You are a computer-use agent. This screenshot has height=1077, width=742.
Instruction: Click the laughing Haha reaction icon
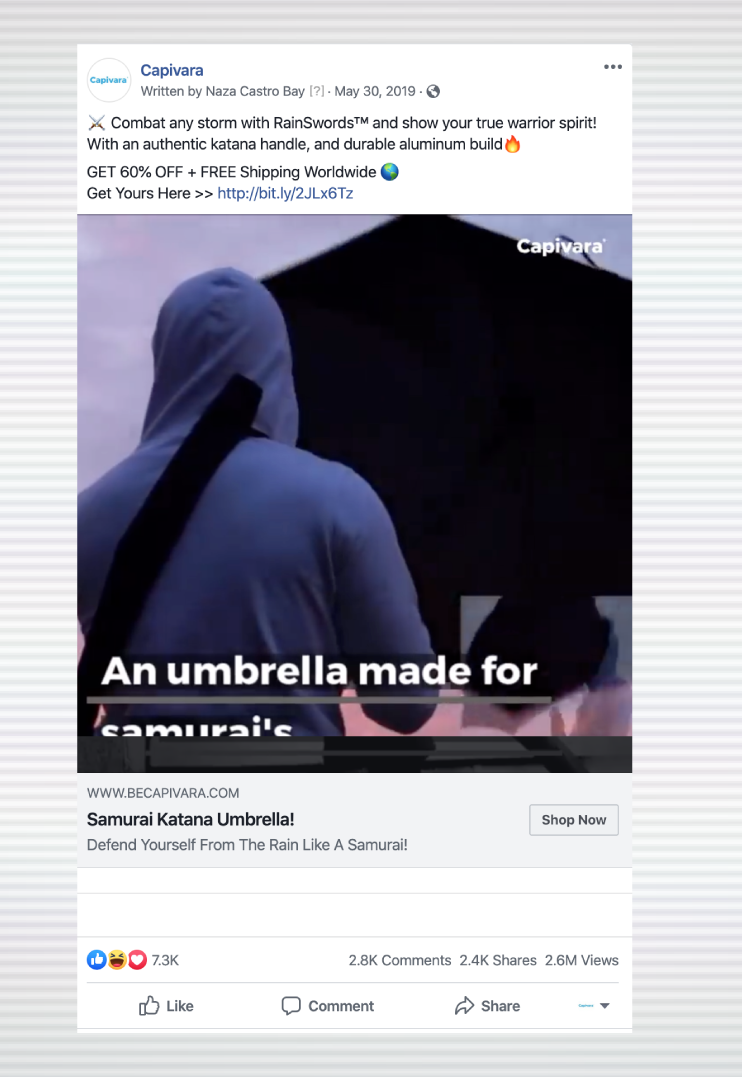[117, 960]
